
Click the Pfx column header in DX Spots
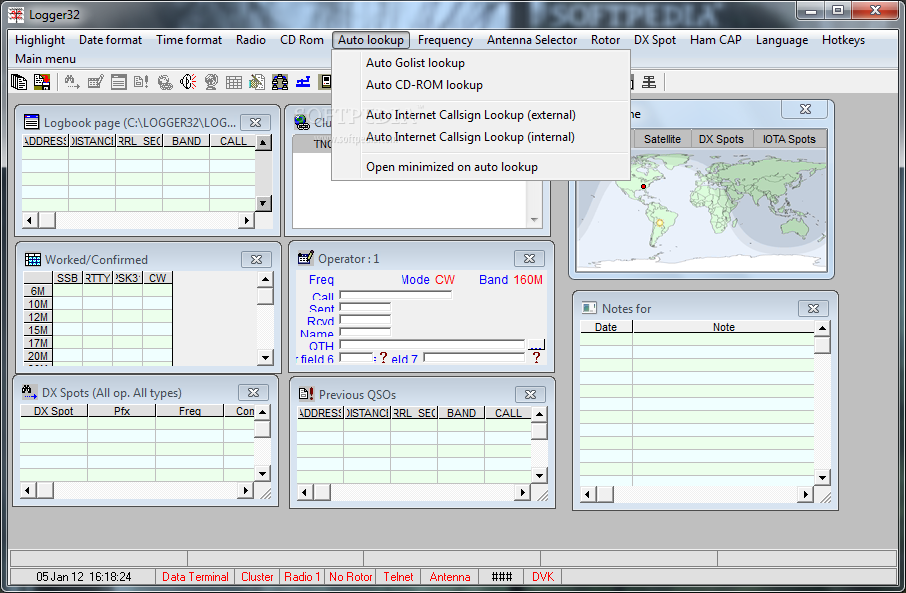pos(122,411)
